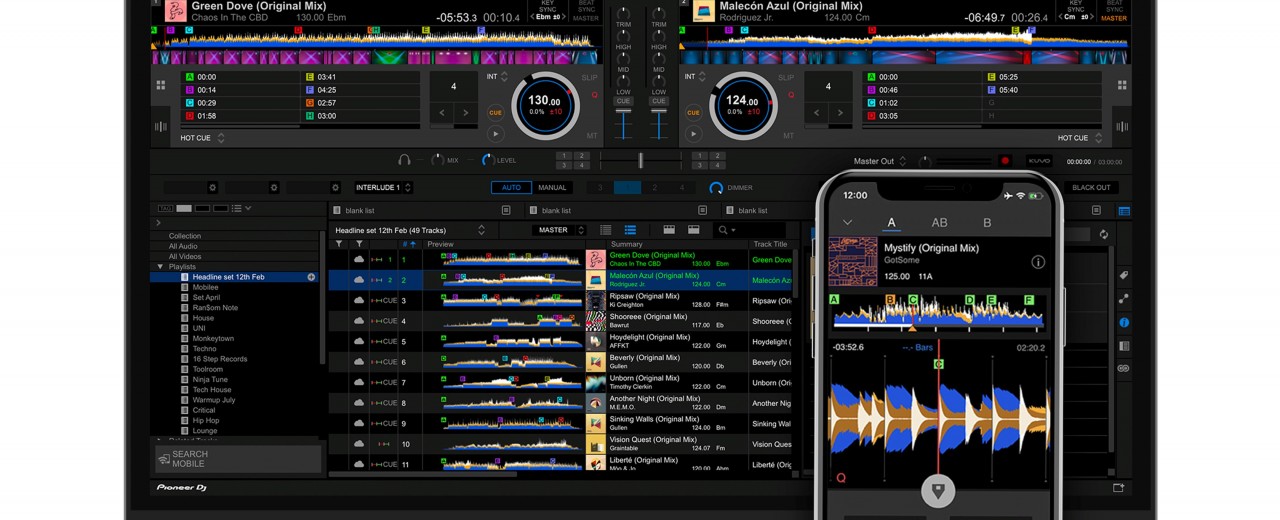Click left deck hot cue A 00:00
The height and width of the screenshot is (520, 1280).
point(239,77)
